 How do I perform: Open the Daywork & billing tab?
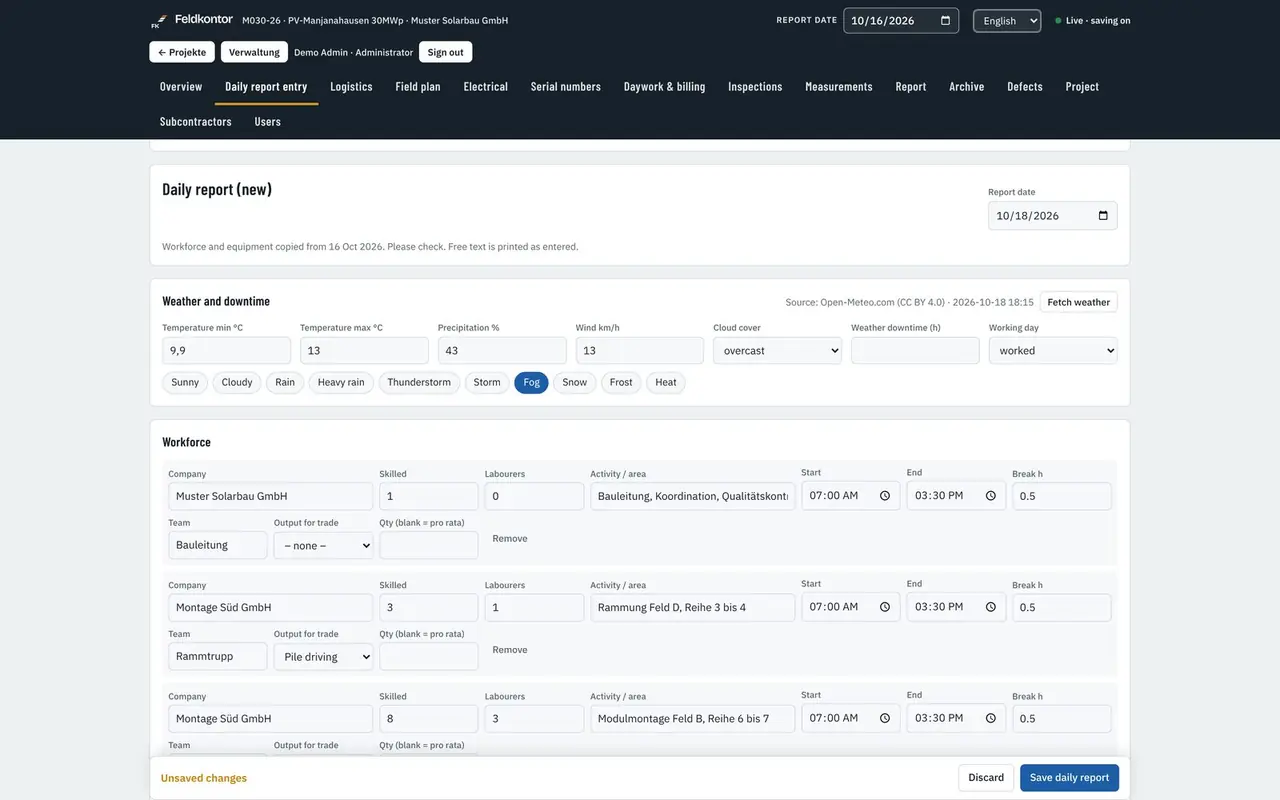click(665, 87)
